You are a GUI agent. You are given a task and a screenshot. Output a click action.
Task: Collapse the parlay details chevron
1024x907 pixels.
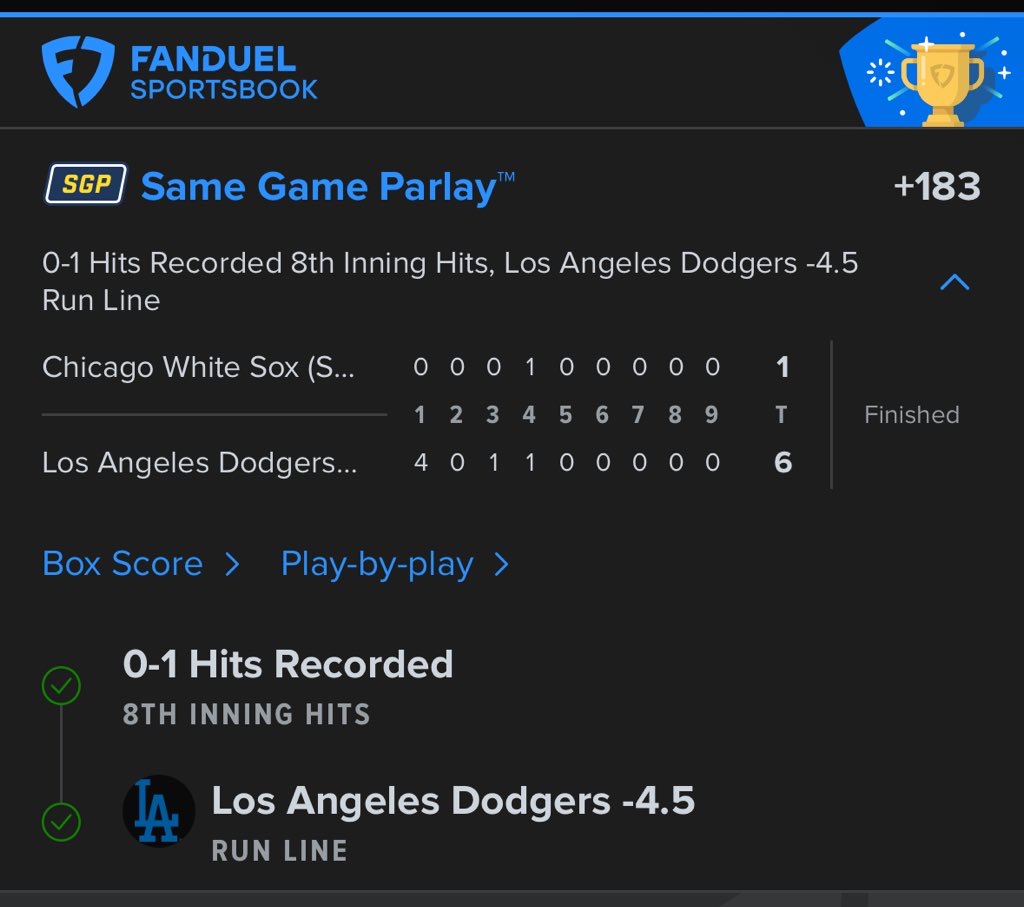coord(955,282)
